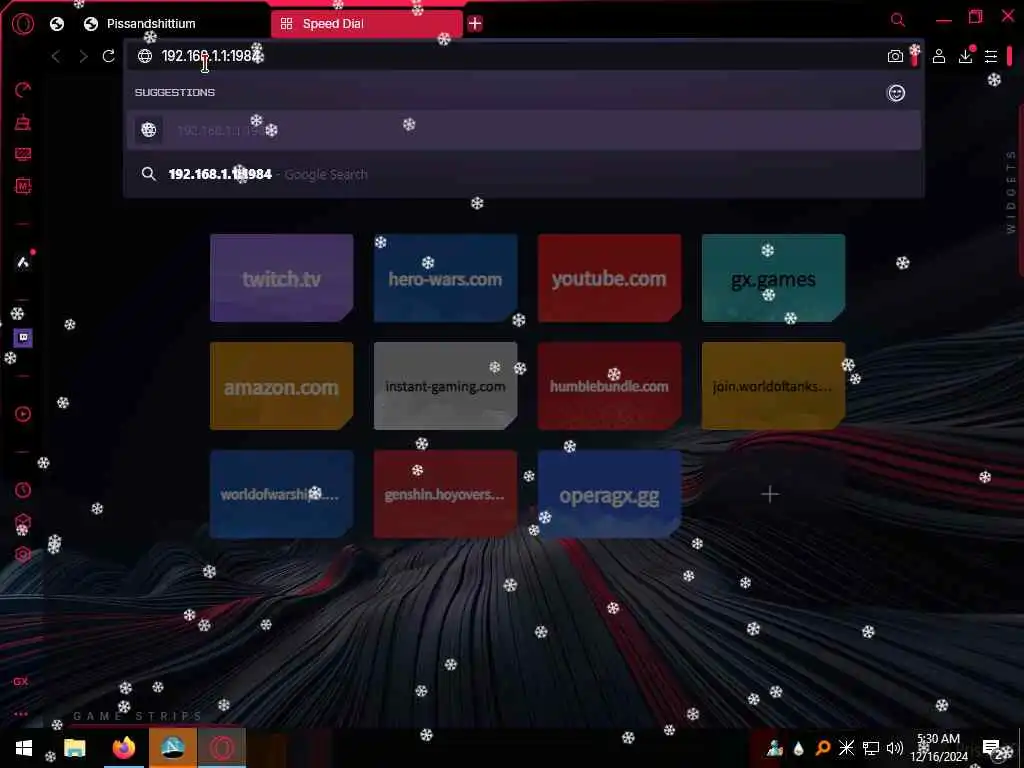Click the globe site-info icon in address bar

[x=144, y=56]
